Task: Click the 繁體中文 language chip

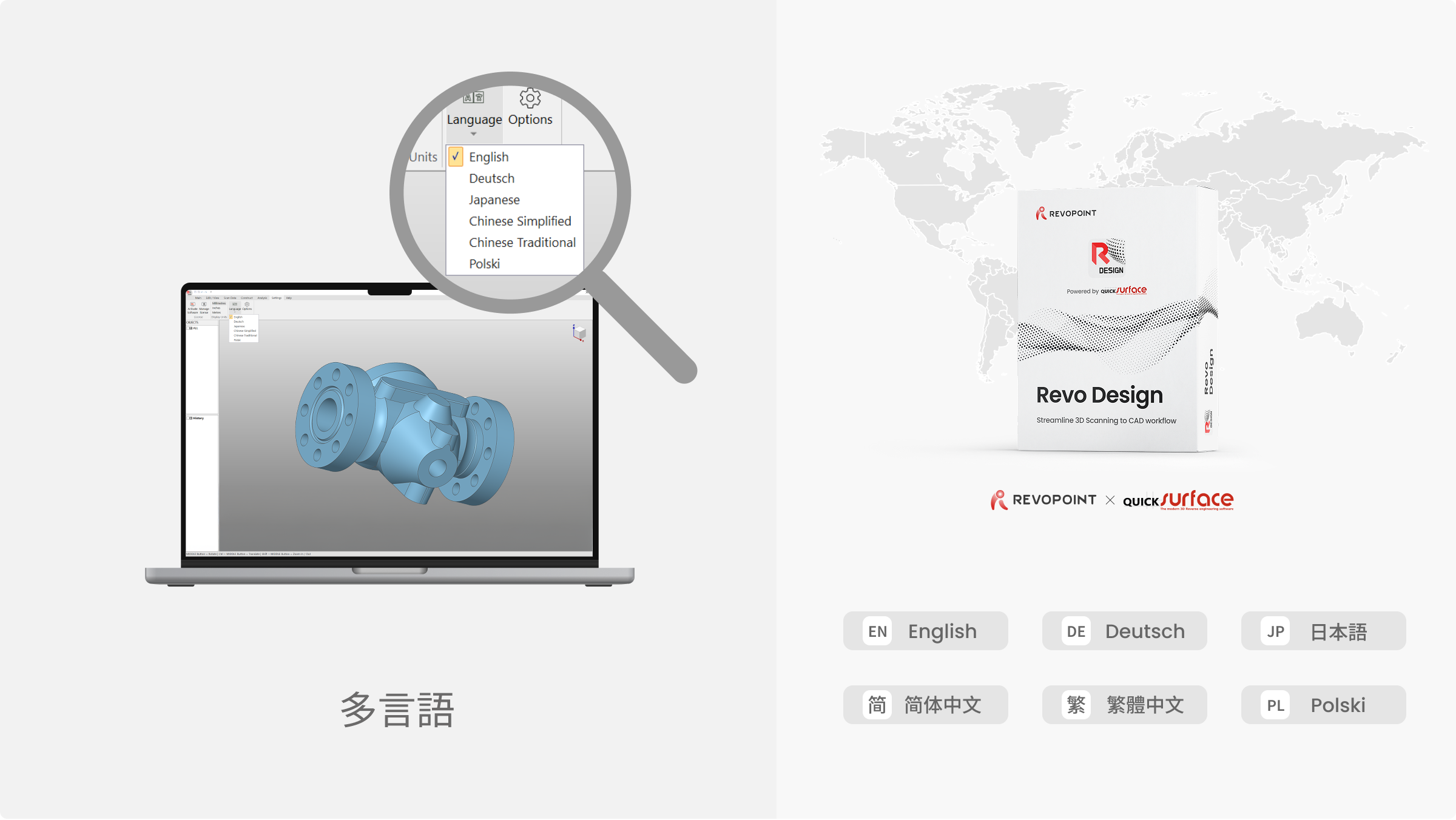Action: click(1125, 705)
